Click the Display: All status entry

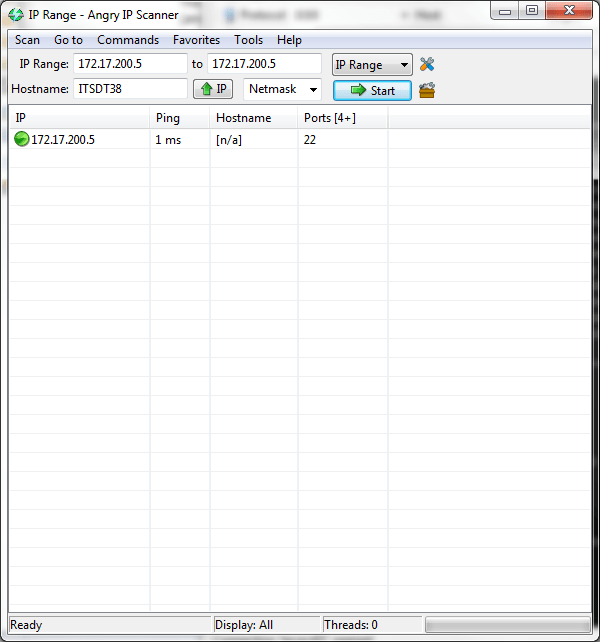[244, 625]
